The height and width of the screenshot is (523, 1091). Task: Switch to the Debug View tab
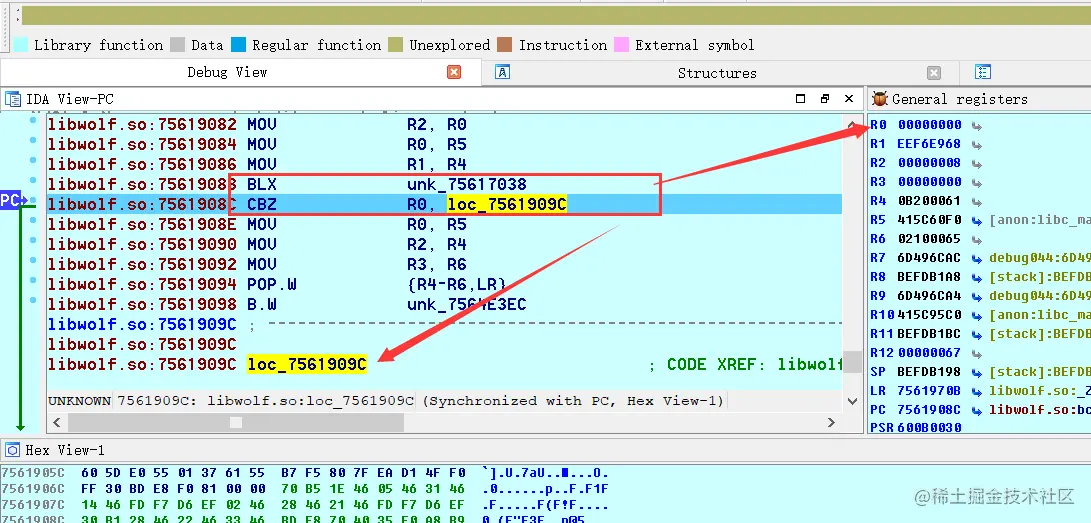pyautogui.click(x=227, y=72)
